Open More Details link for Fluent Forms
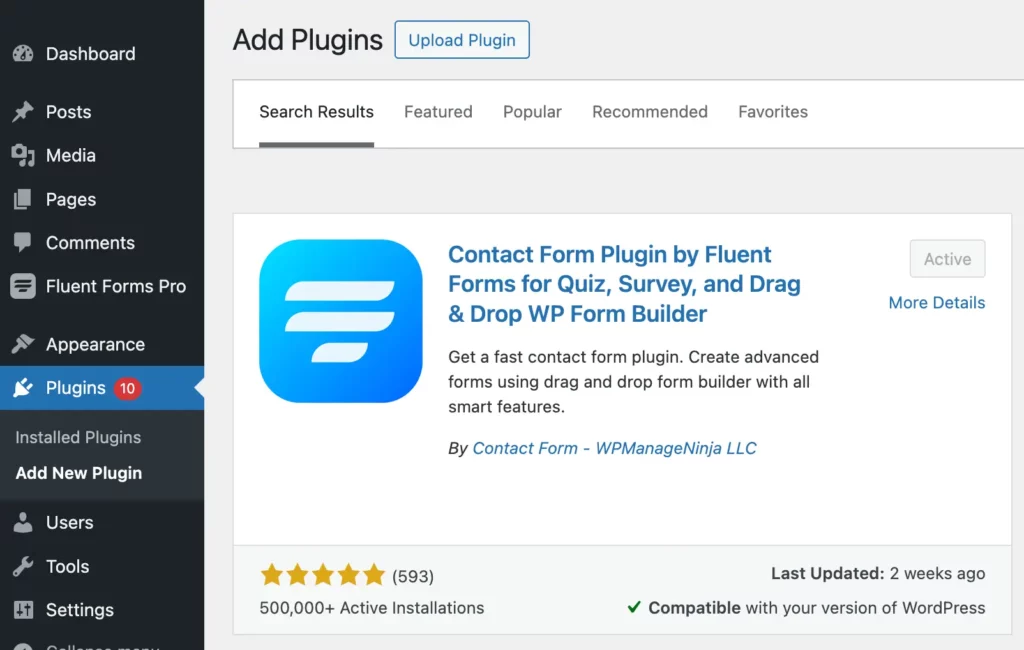This screenshot has height=650, width=1024. click(936, 302)
